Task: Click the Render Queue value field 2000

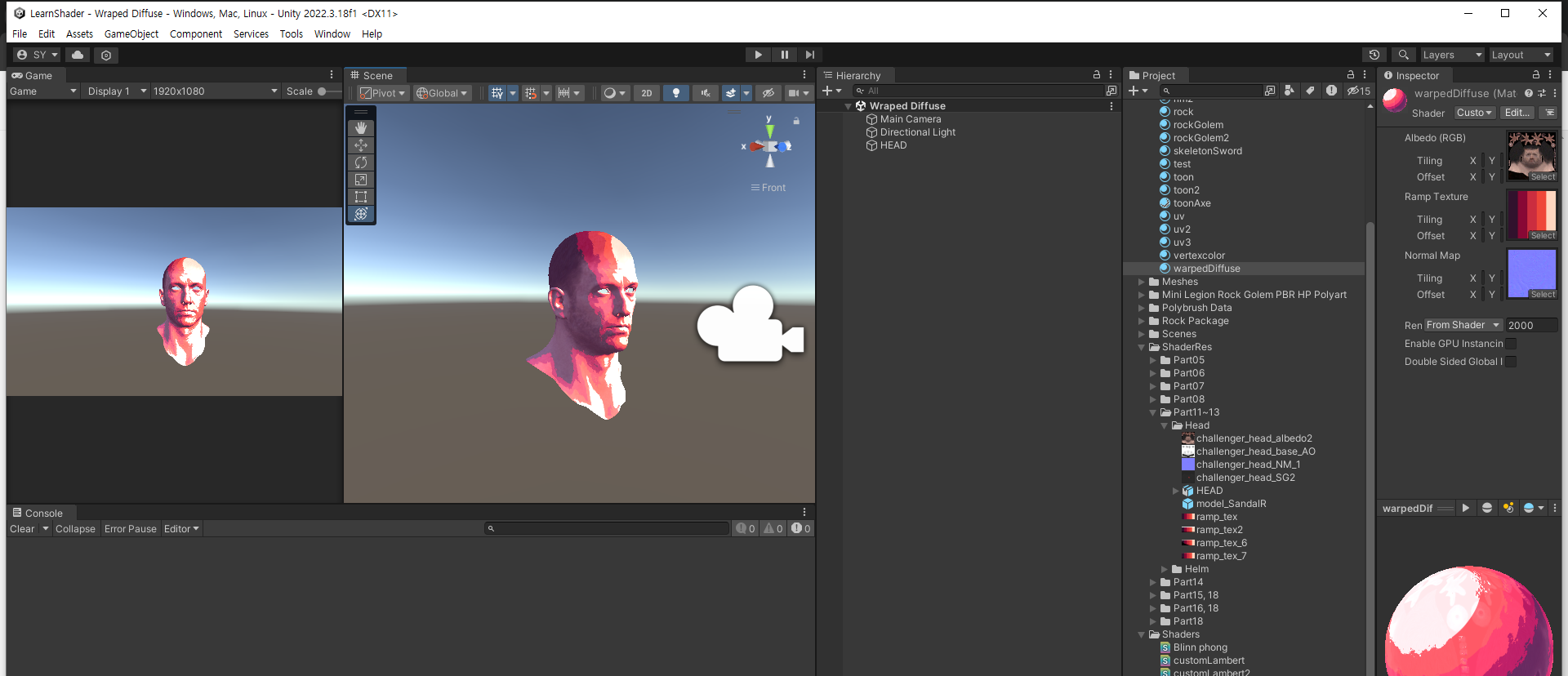Action: pos(1531,325)
